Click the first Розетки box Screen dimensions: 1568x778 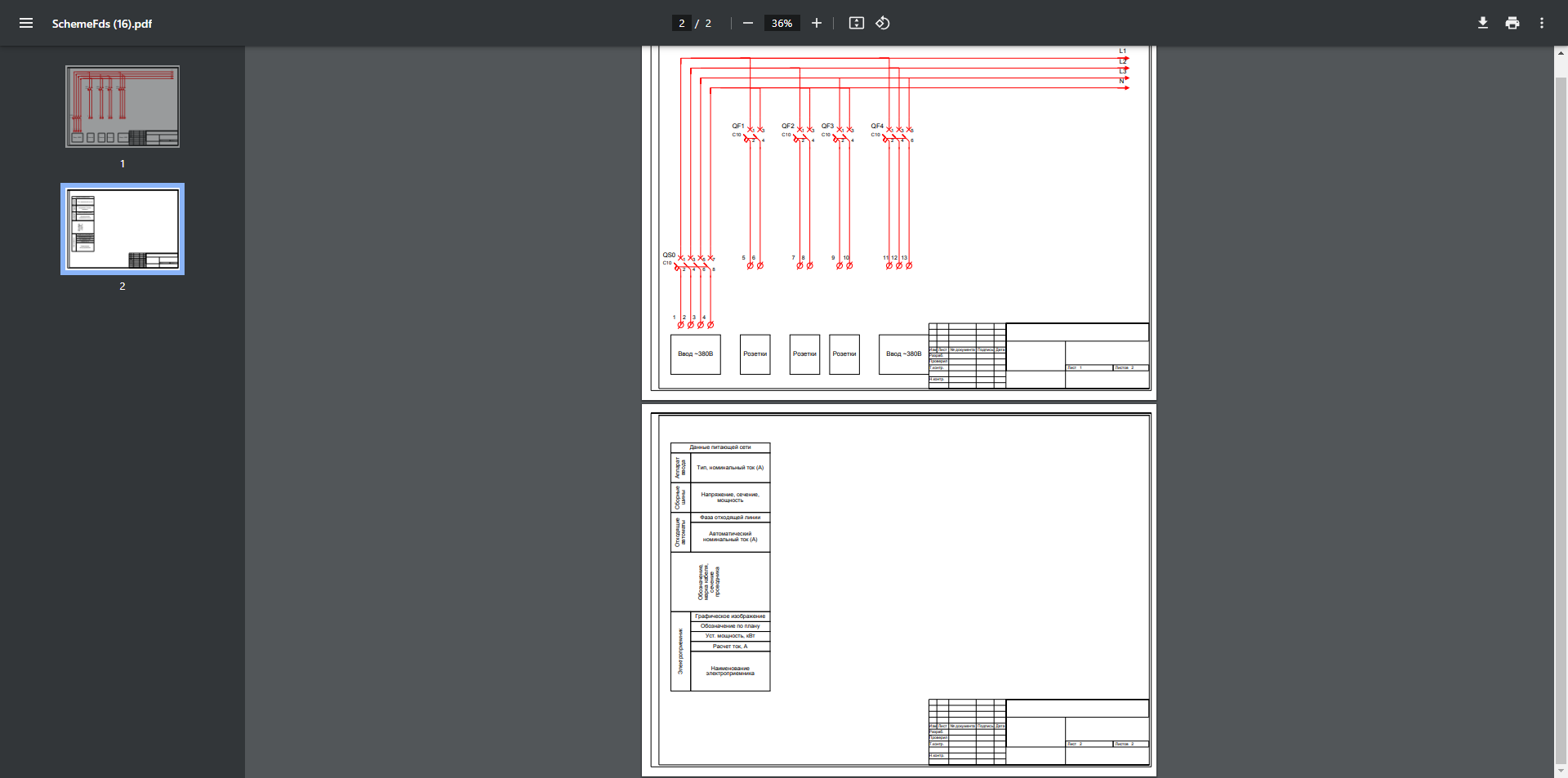(755, 354)
